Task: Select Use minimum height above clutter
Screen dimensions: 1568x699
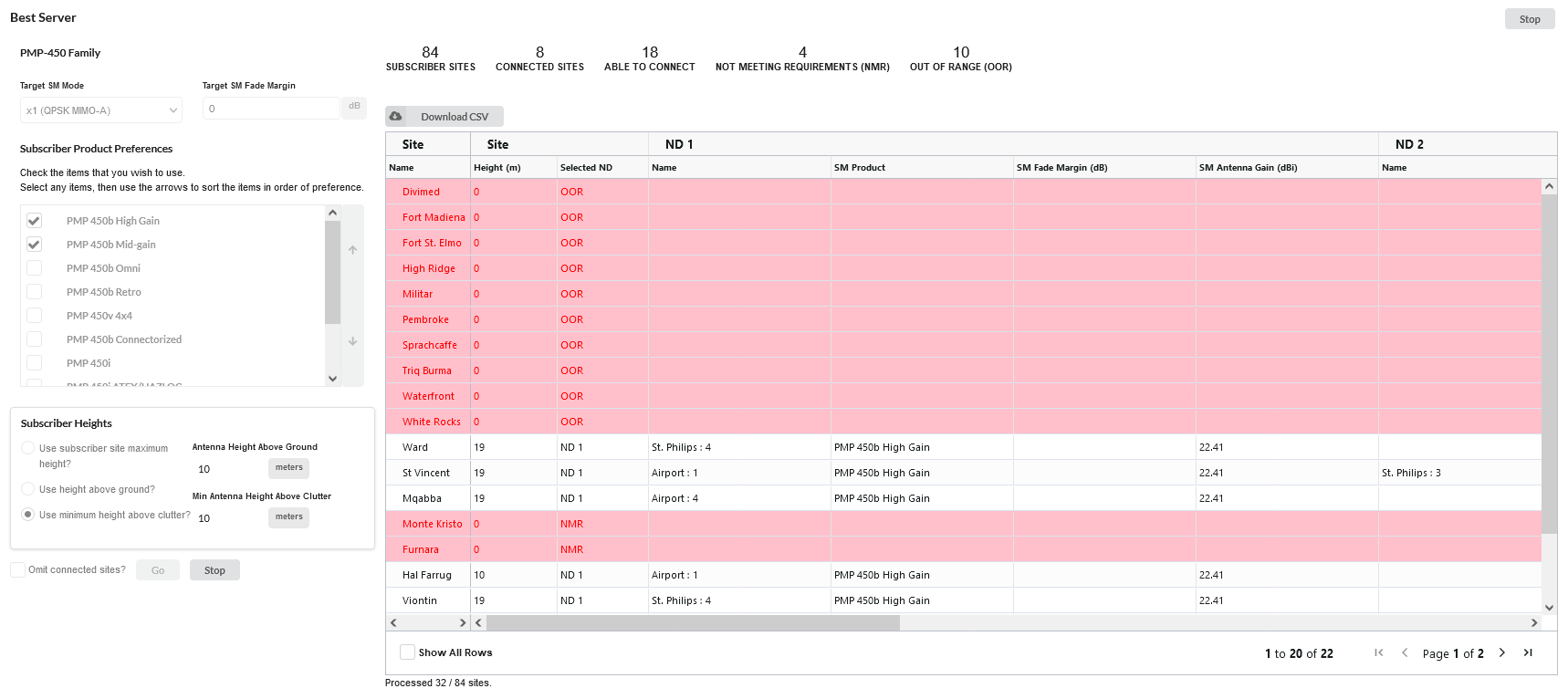Action: 27,515
